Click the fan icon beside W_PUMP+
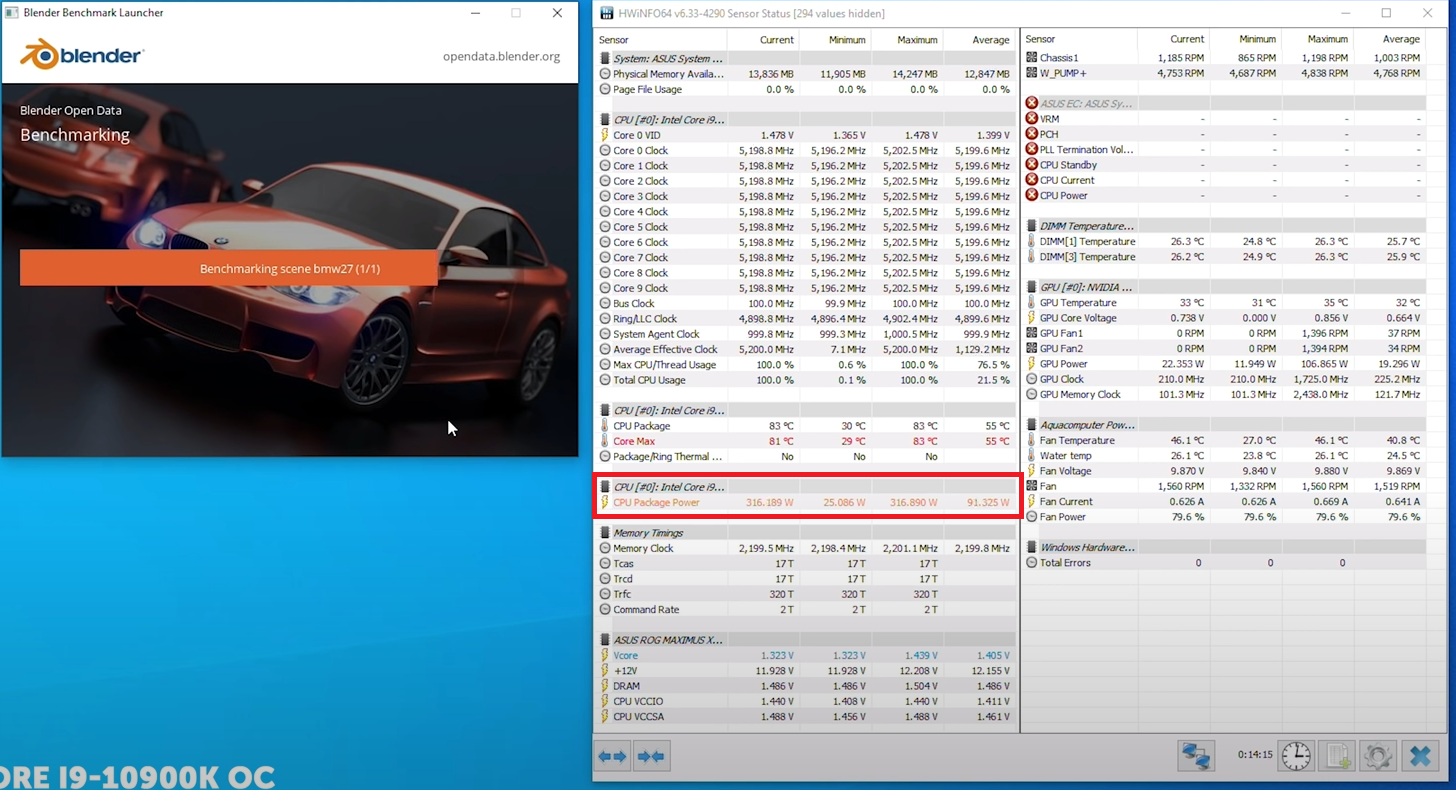 (1032, 73)
